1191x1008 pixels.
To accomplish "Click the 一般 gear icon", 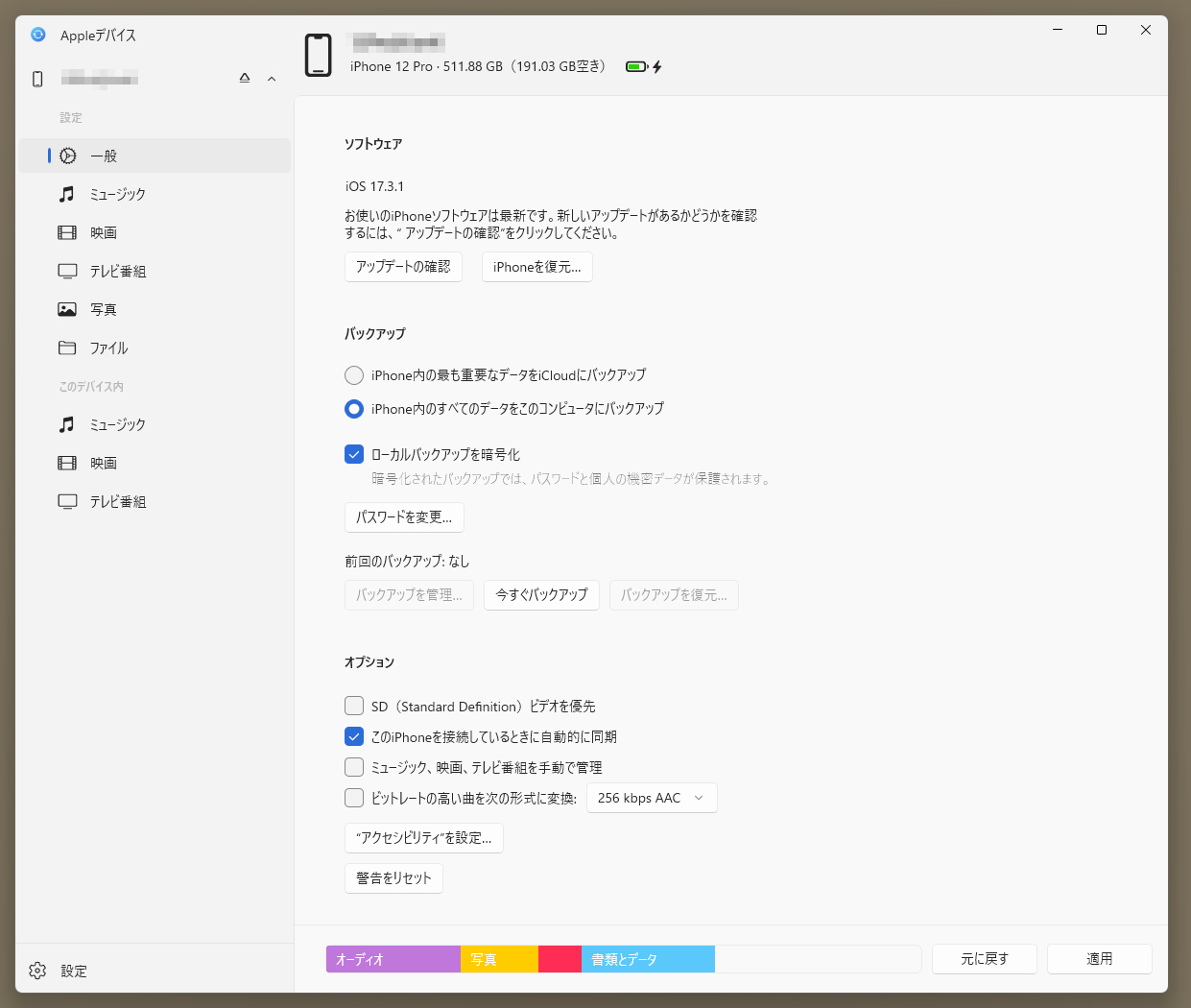I will point(68,156).
